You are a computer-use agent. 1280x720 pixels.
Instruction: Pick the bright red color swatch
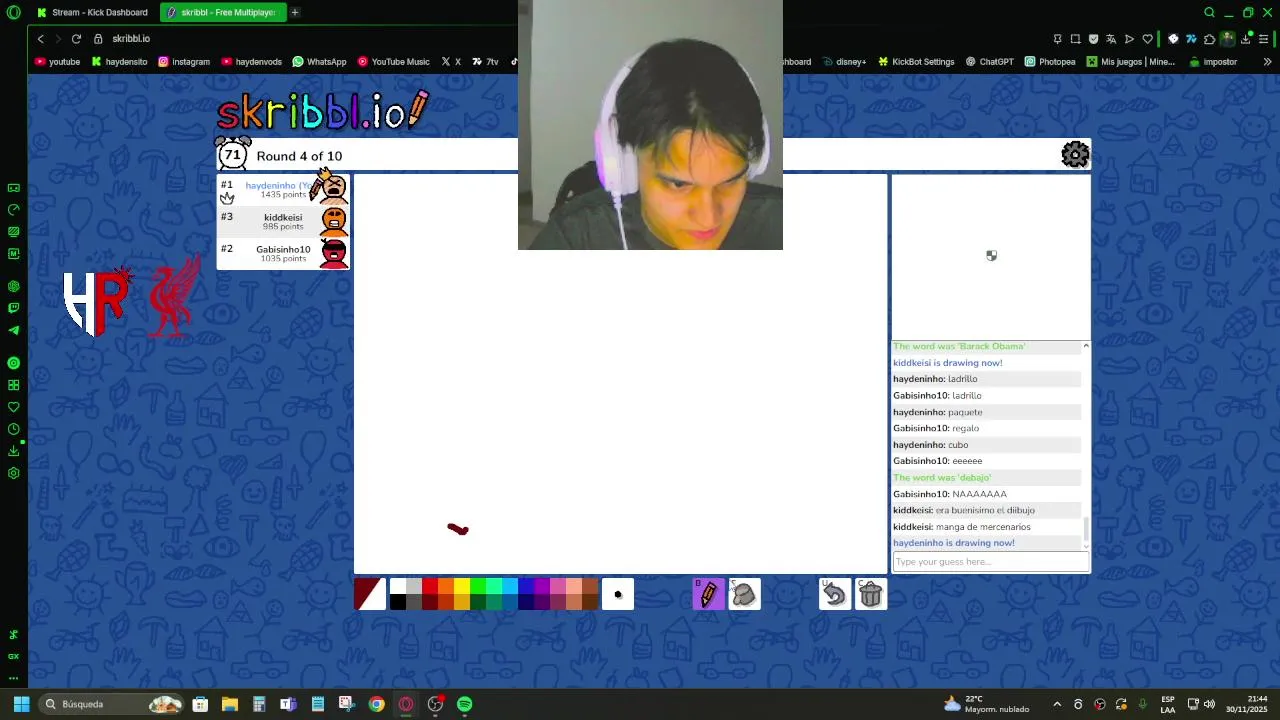430,586
